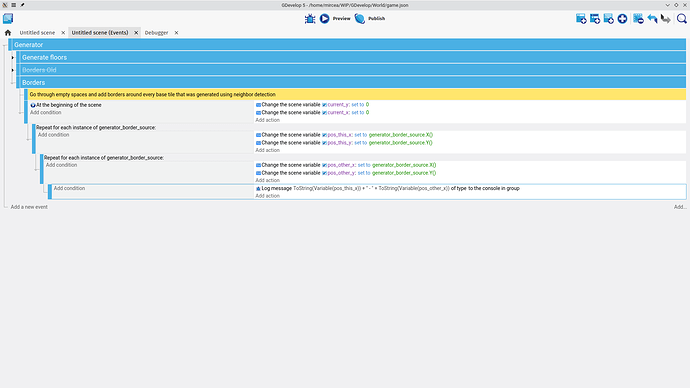Click the Publish button label
The image size is (690, 388).
(377, 18)
